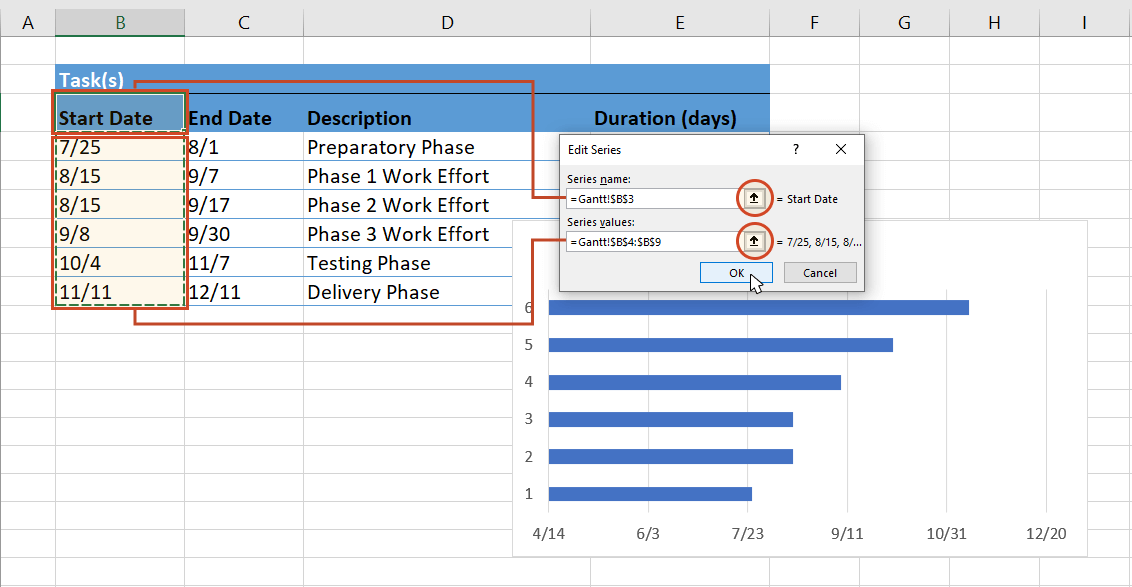
Task: Collapse the Series name range selector icon
Action: click(753, 198)
